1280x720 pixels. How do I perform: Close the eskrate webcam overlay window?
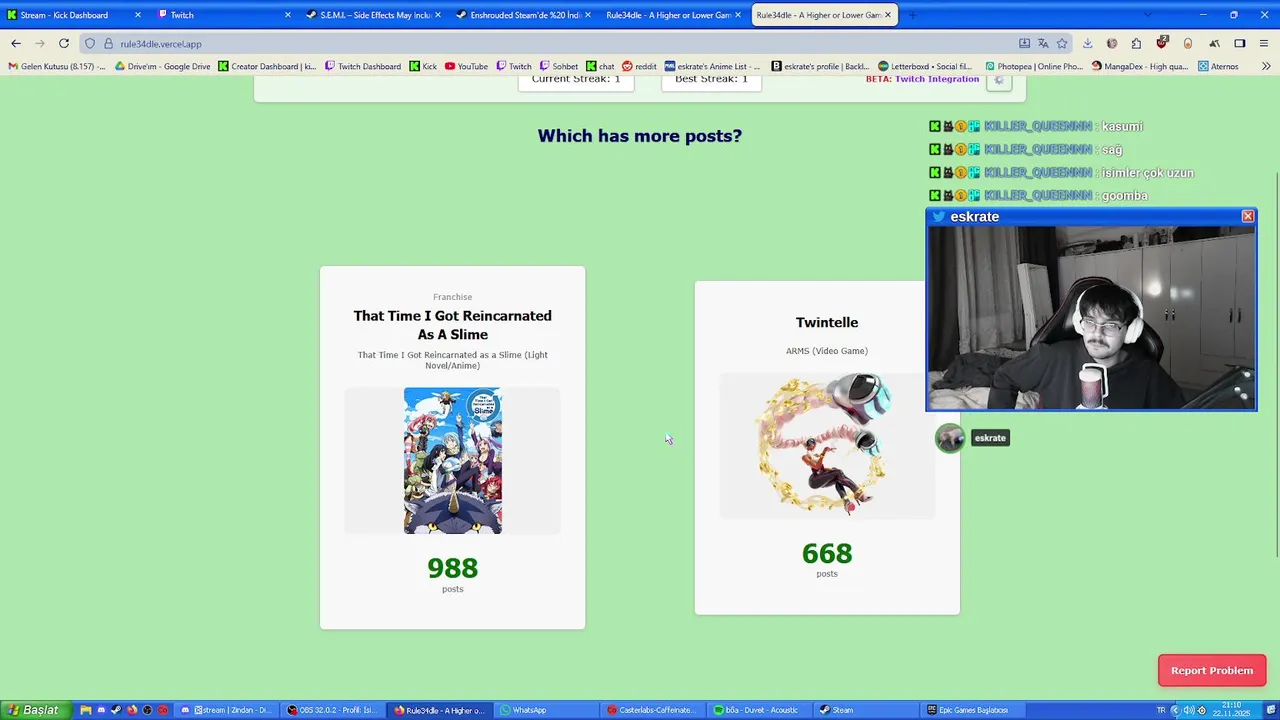click(1247, 216)
